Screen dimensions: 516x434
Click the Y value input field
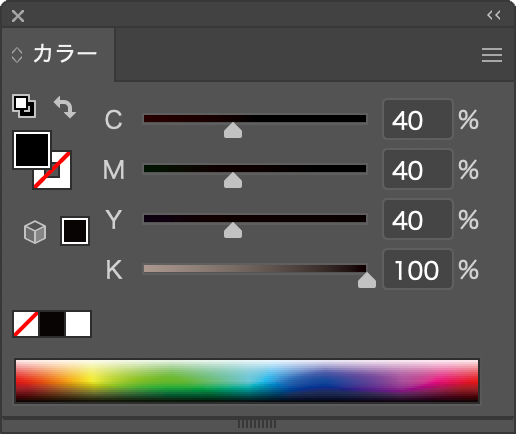418,219
